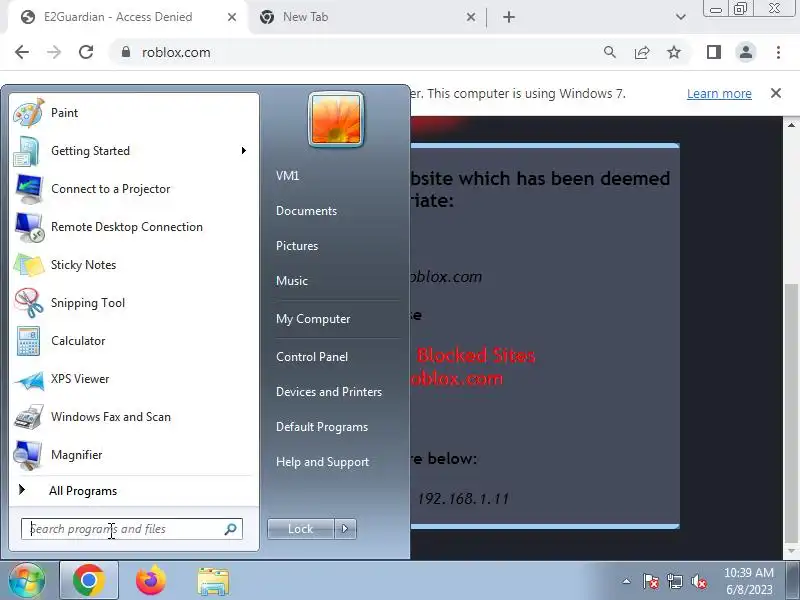Close the E2Guardian tab
Image resolution: width=800 pixels, height=600 pixels.
tap(232, 17)
